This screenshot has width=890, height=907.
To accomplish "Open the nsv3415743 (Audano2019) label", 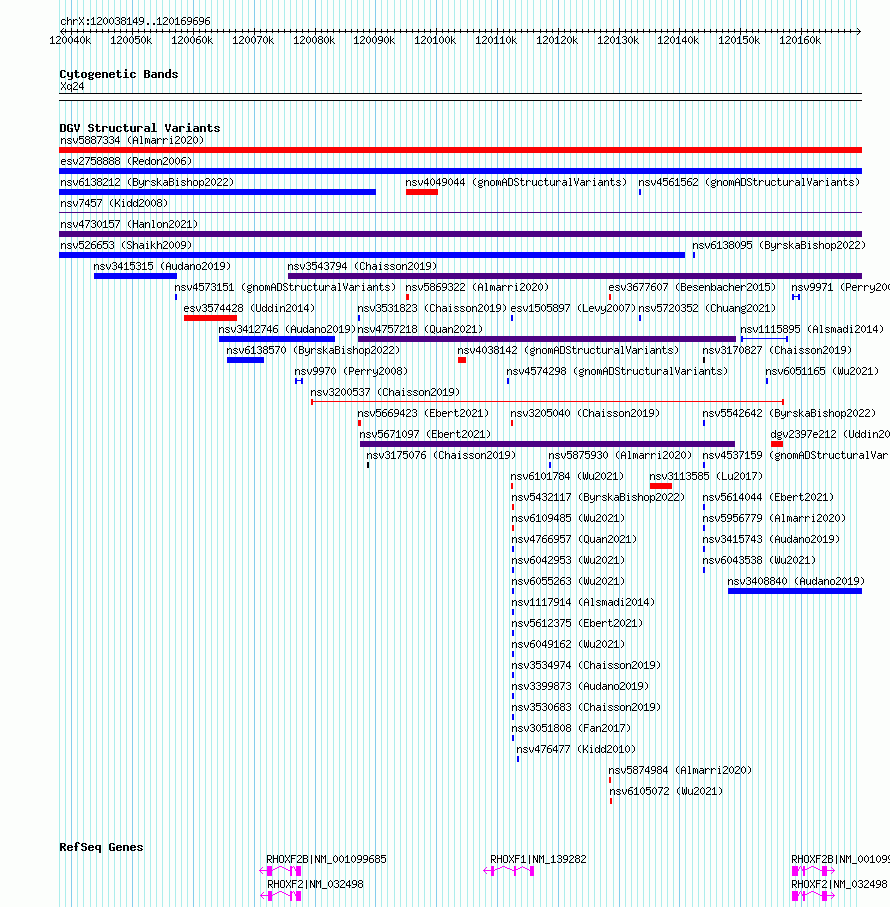I will (x=771, y=540).
